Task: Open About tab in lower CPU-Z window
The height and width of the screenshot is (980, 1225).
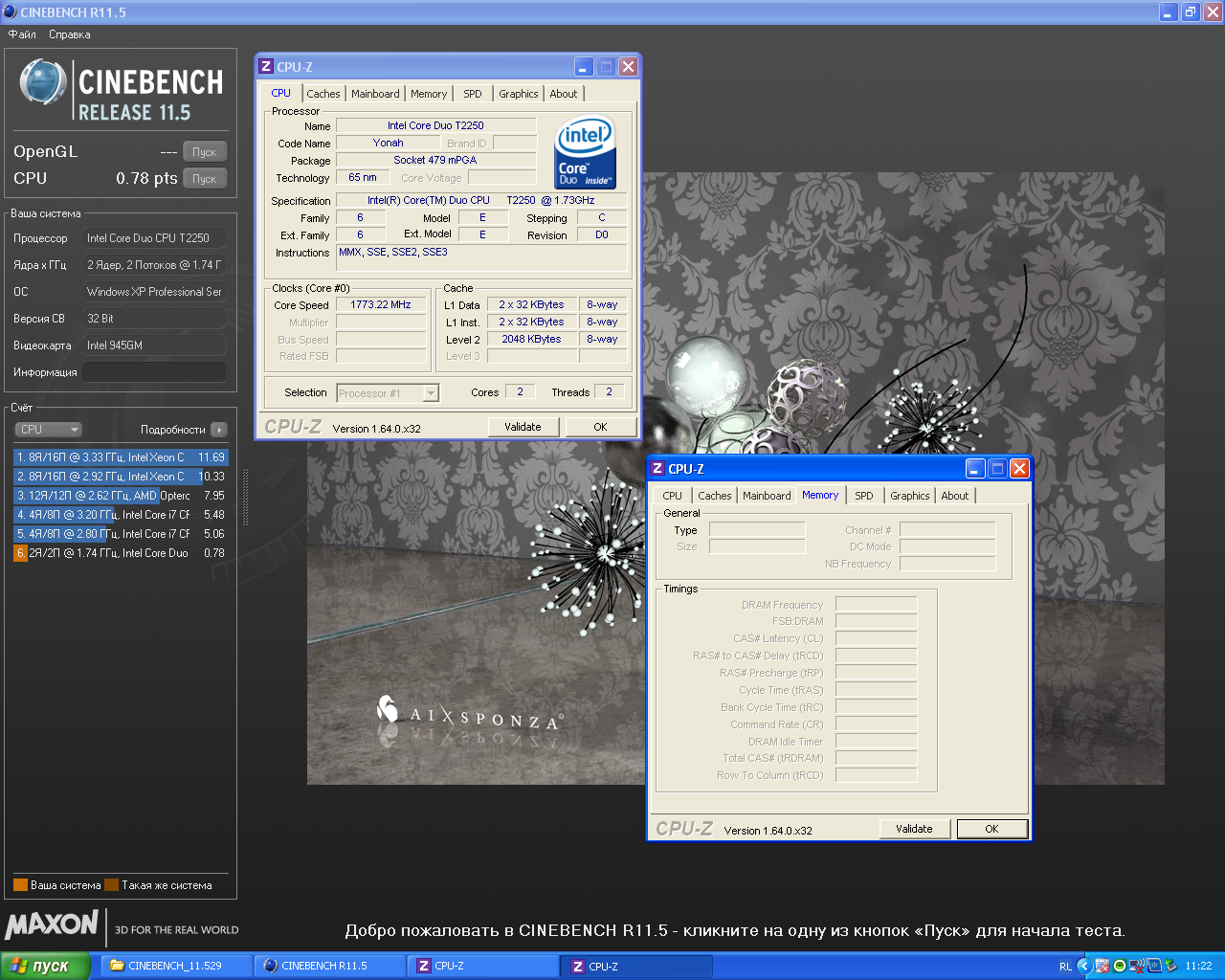Action: (955, 496)
